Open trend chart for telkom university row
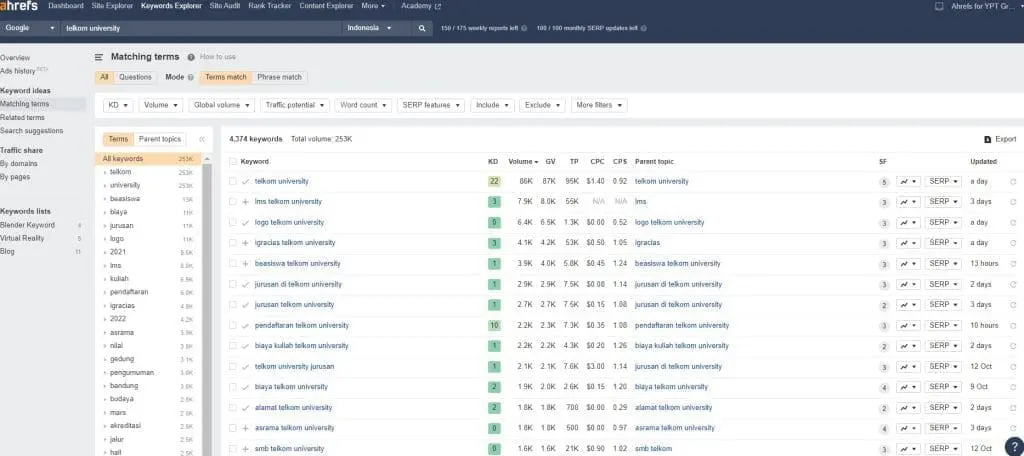1024x456 pixels. (908, 181)
